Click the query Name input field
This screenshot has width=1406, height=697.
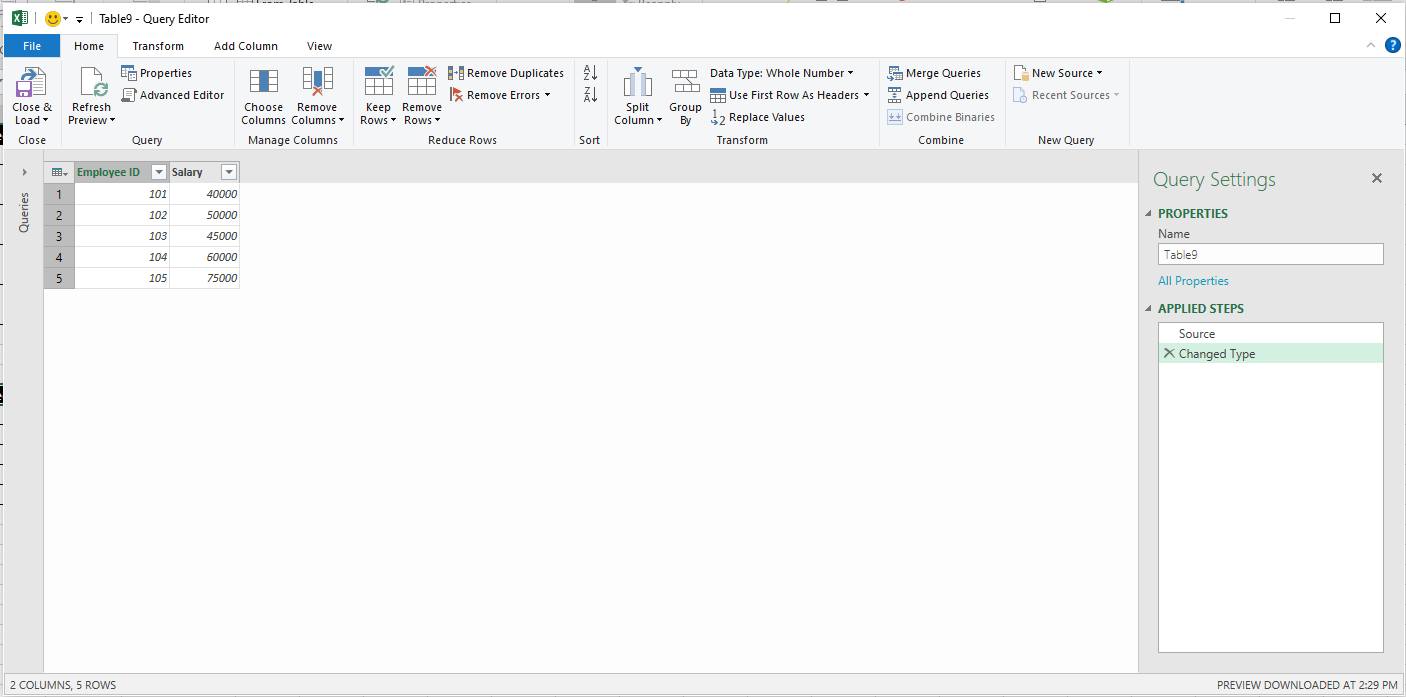tap(1270, 255)
